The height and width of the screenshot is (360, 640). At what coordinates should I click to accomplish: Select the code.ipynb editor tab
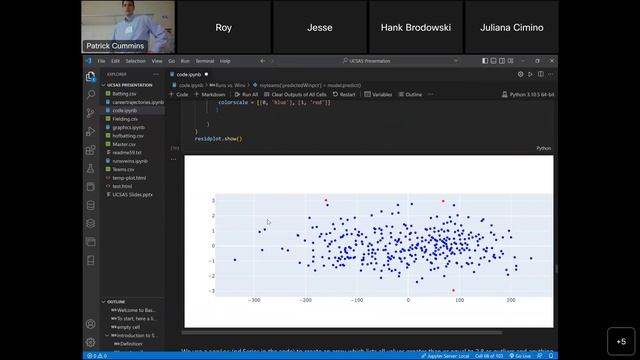tap(189, 74)
